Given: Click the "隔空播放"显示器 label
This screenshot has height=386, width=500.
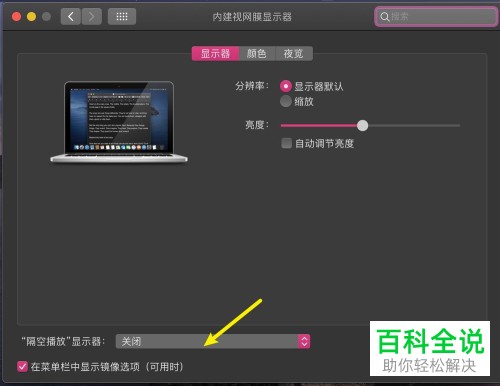Looking at the screenshot, I should 63,341.
